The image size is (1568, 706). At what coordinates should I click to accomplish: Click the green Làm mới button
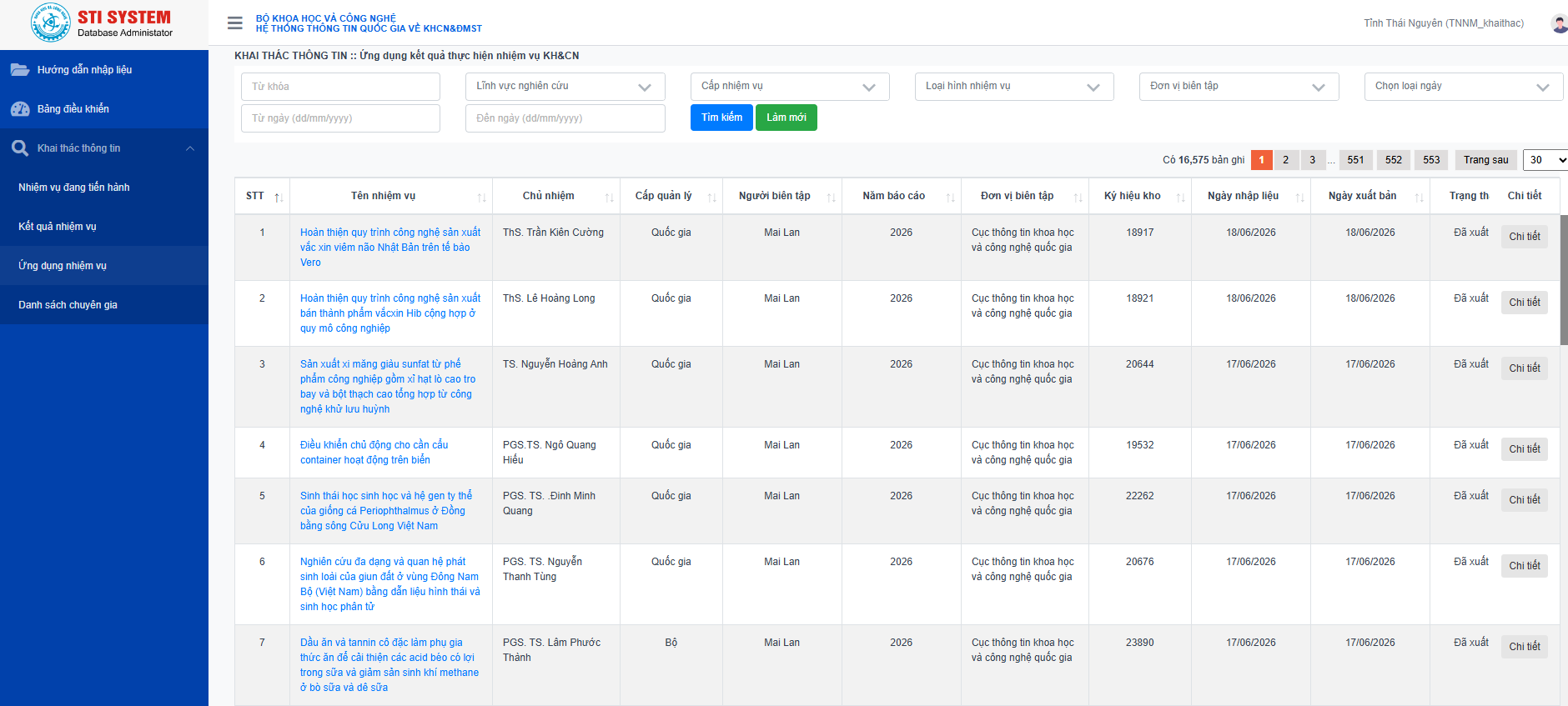[x=787, y=118]
